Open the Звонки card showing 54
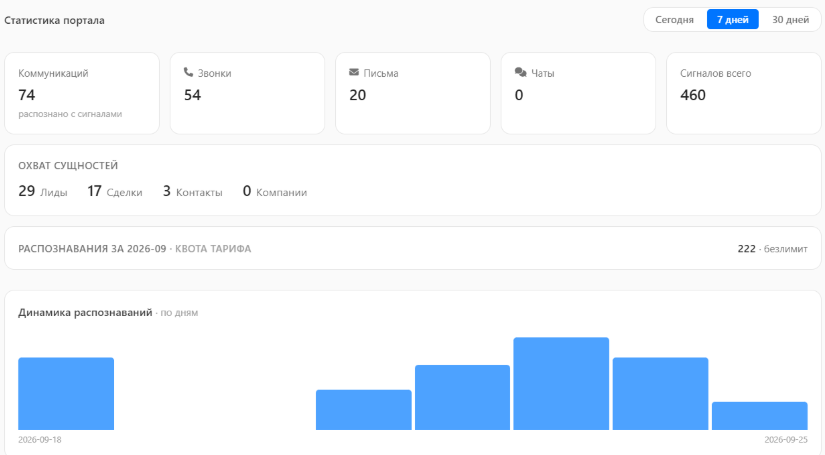825x455 pixels. tap(247, 93)
